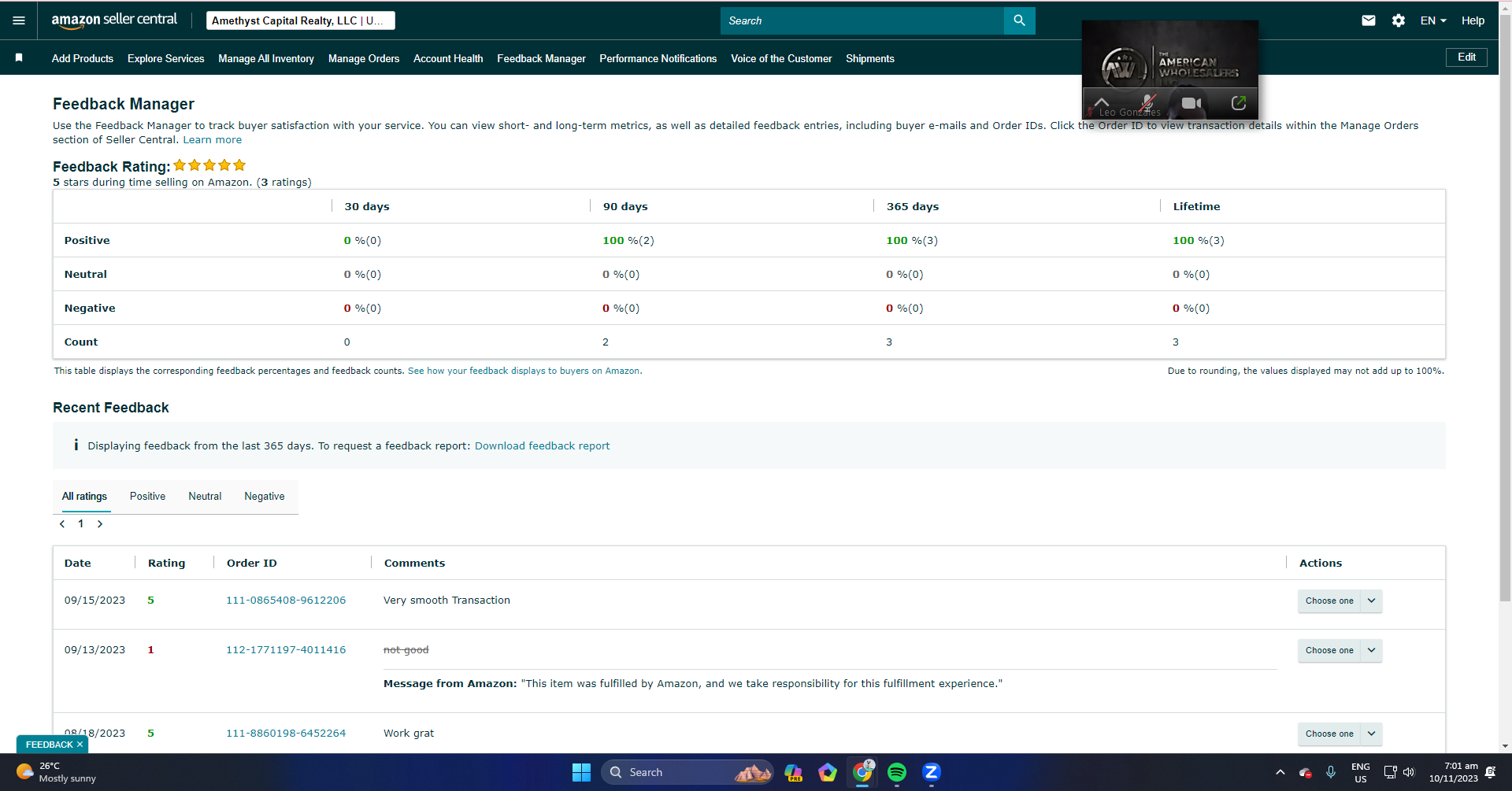Screen dimensions: 1512x791
Task: Open Feedback Manager nav item
Action: pyautogui.click(x=541, y=58)
